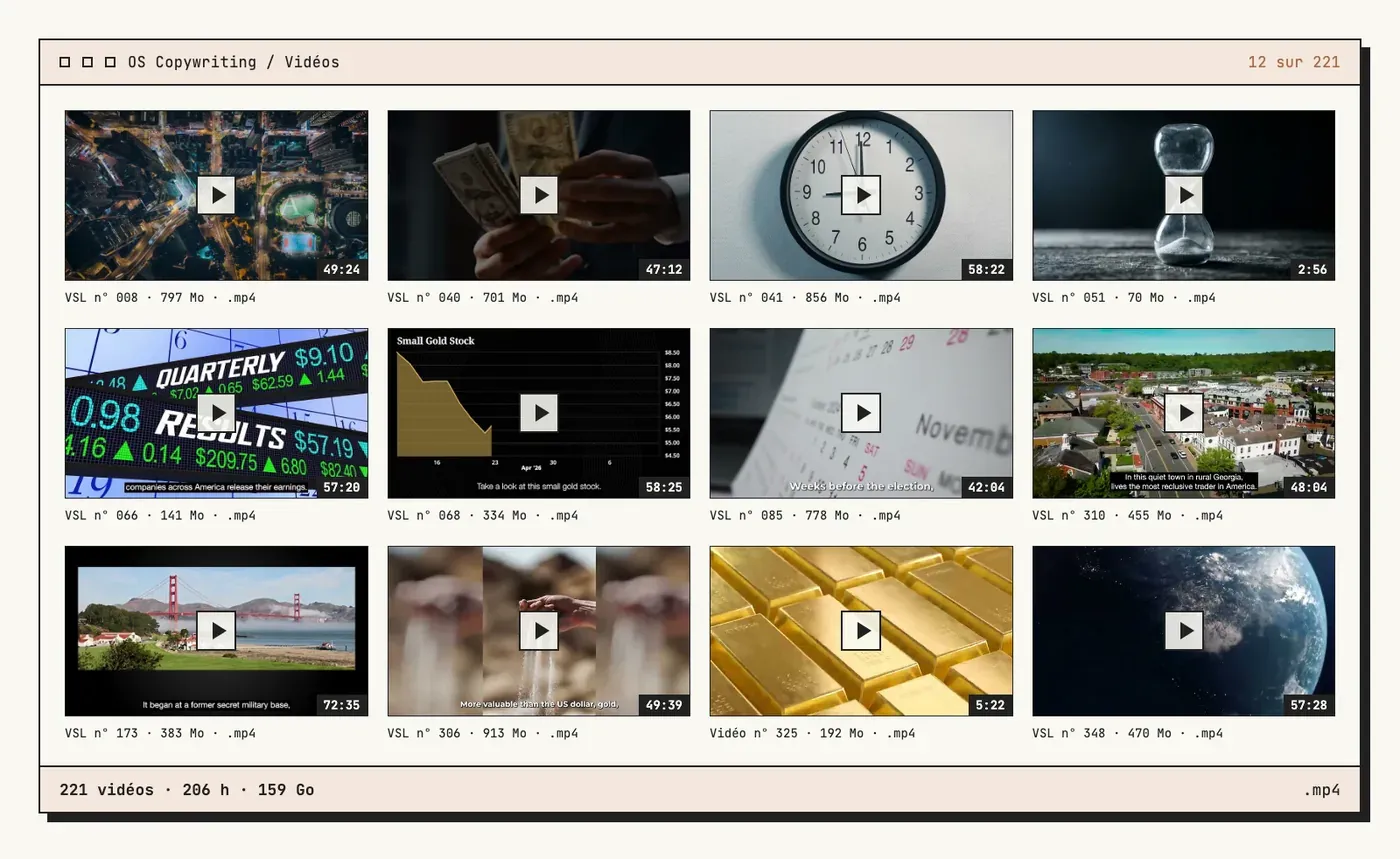Click the '221 vidéos · 206 h · 159 Go' status
This screenshot has width=1400, height=859.
187,790
